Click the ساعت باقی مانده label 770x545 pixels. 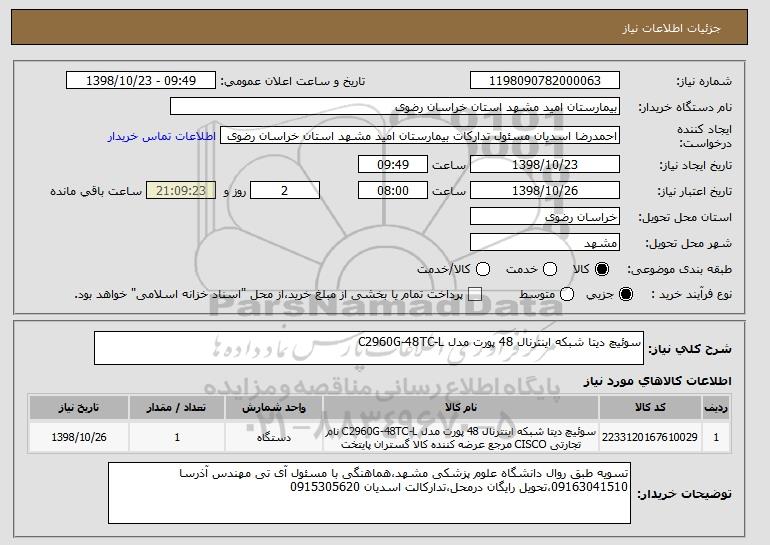tap(96, 191)
